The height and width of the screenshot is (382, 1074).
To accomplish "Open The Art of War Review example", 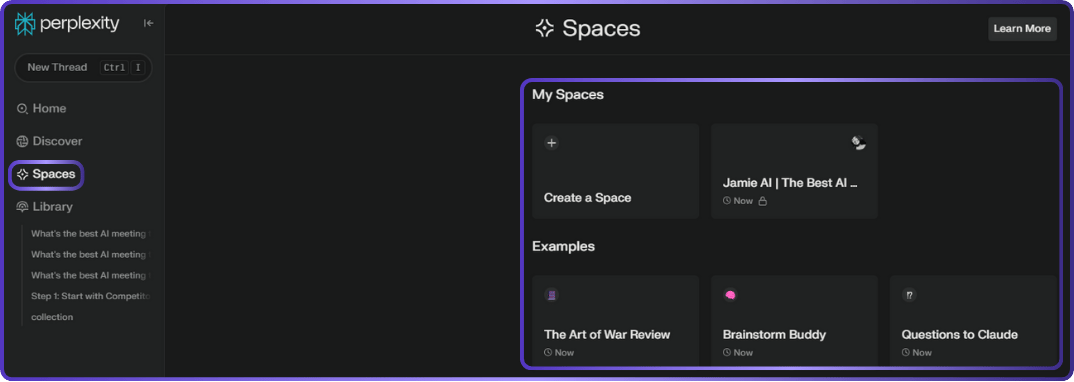I will 615,320.
